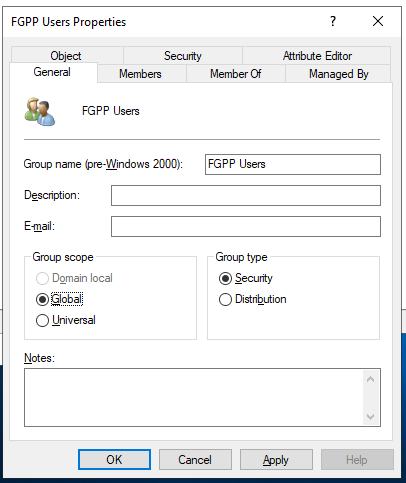This screenshot has width=406, height=483.
Task: Open the Attribute Editor tab
Action: [x=317, y=56]
